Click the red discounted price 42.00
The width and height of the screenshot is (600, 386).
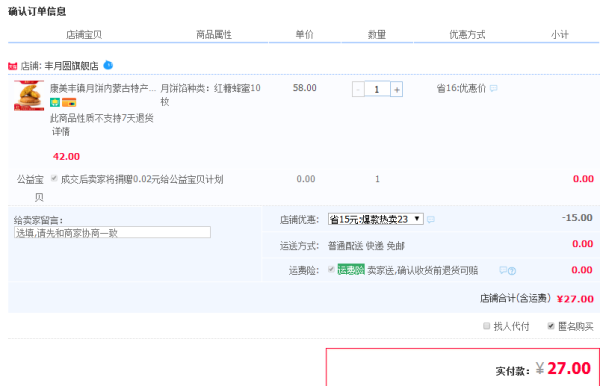pos(67,156)
